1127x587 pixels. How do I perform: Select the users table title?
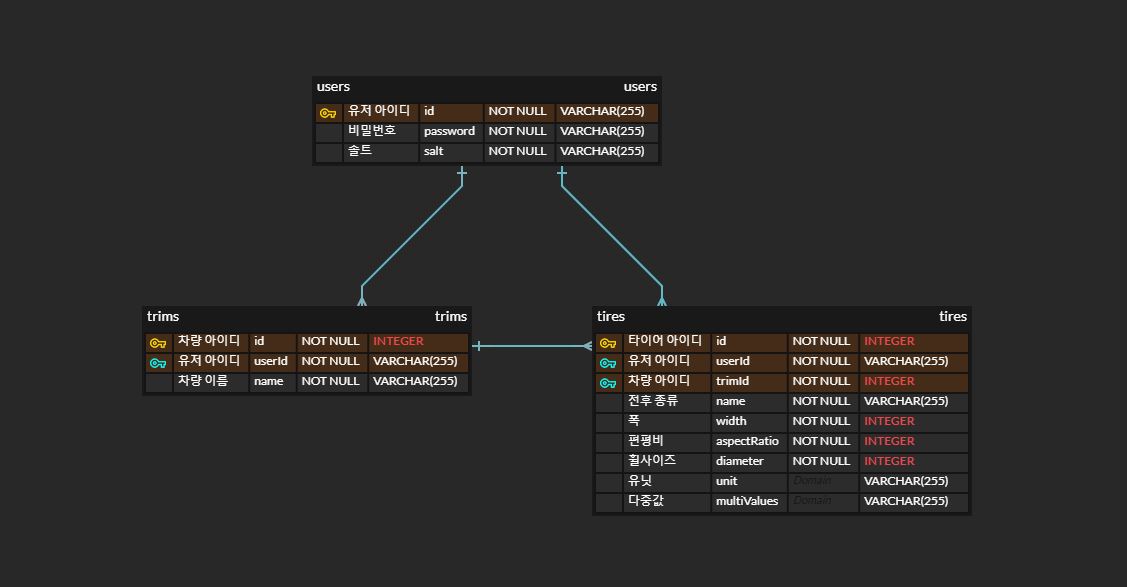click(x=333, y=86)
